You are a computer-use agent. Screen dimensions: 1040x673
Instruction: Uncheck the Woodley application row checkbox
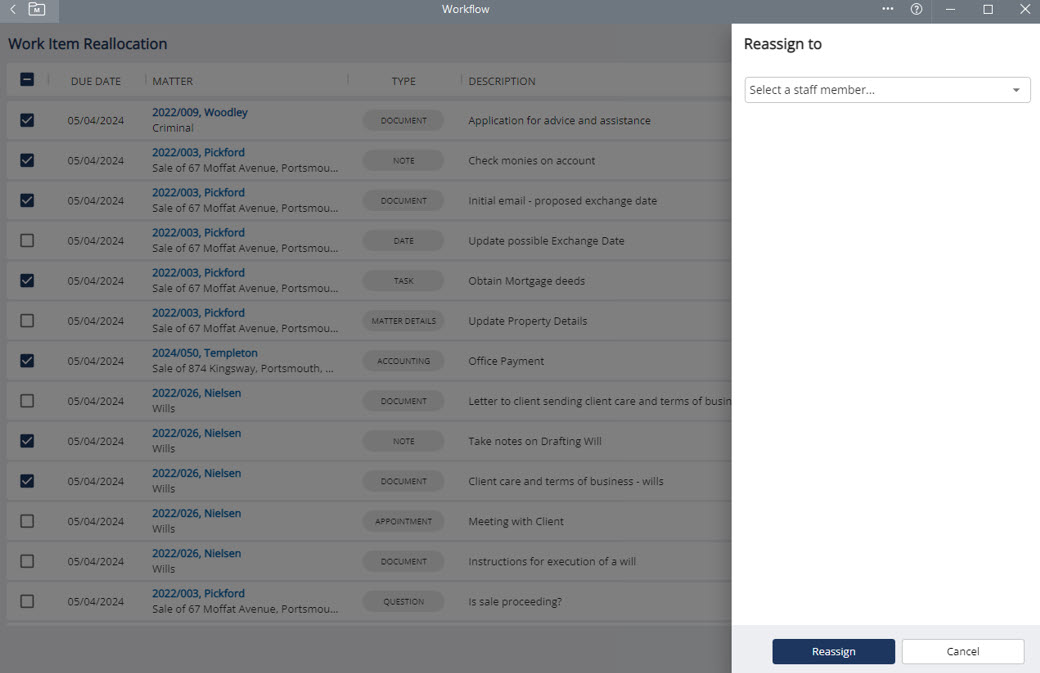(x=27, y=120)
